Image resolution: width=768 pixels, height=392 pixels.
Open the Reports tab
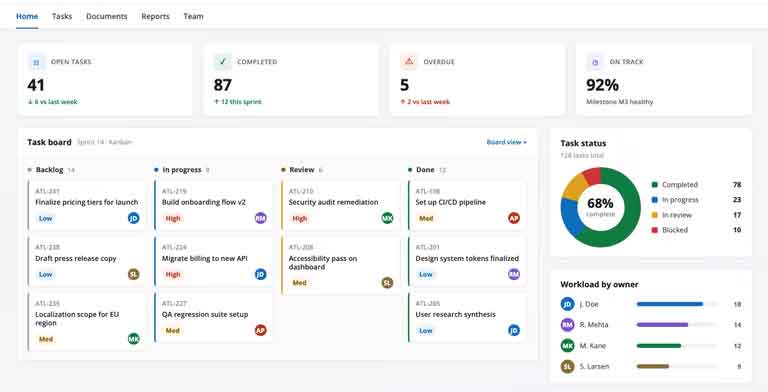(x=155, y=16)
